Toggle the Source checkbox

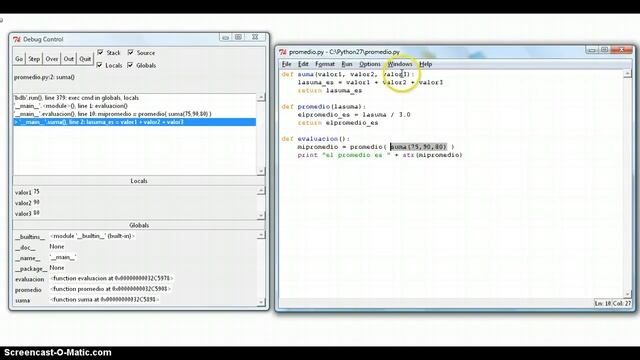tap(131, 52)
